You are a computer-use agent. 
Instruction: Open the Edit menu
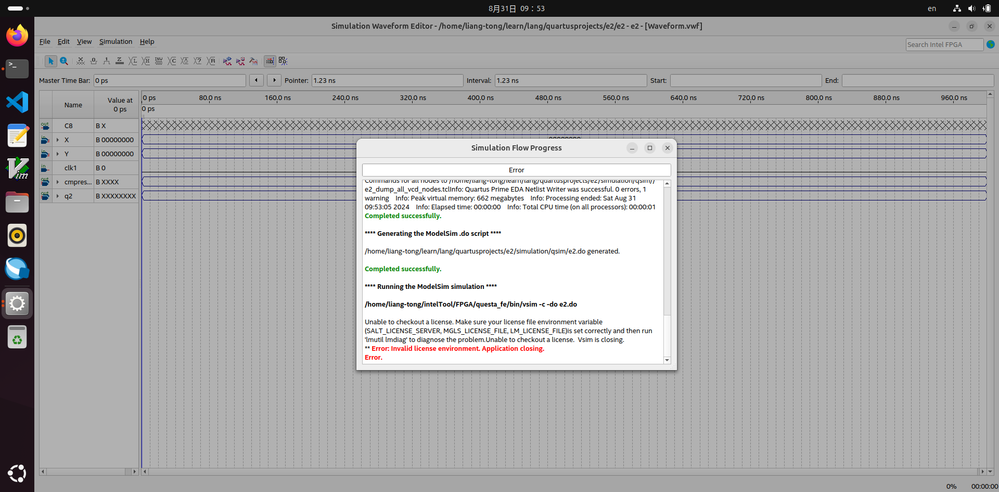pyautogui.click(x=64, y=41)
